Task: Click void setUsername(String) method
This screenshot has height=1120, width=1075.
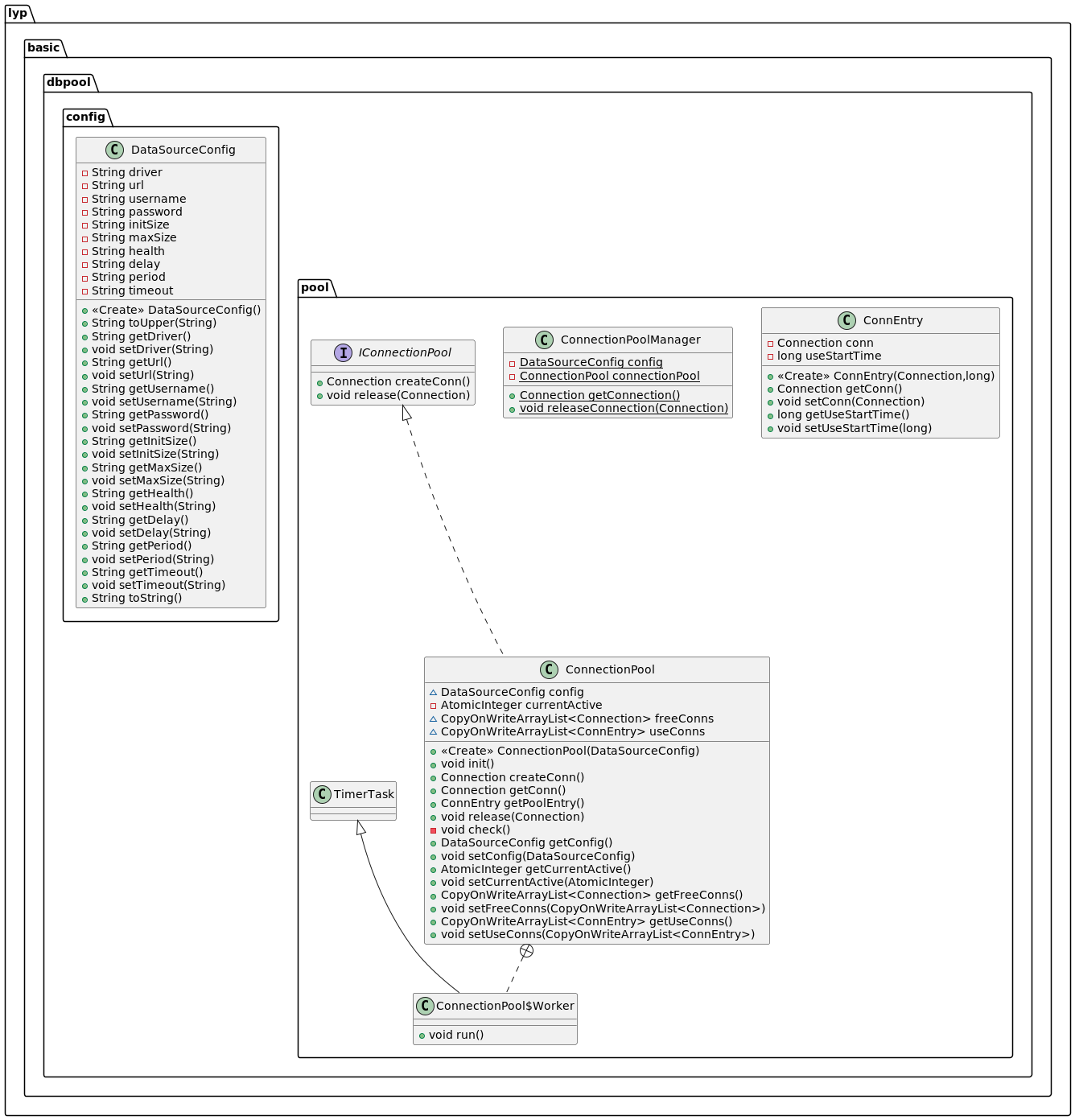Action: pos(164,401)
